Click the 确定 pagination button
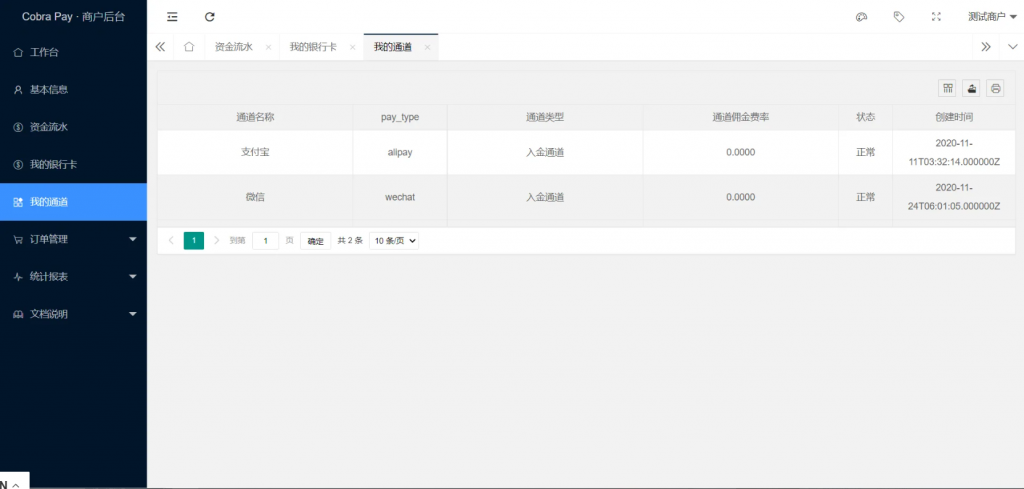 (x=315, y=241)
